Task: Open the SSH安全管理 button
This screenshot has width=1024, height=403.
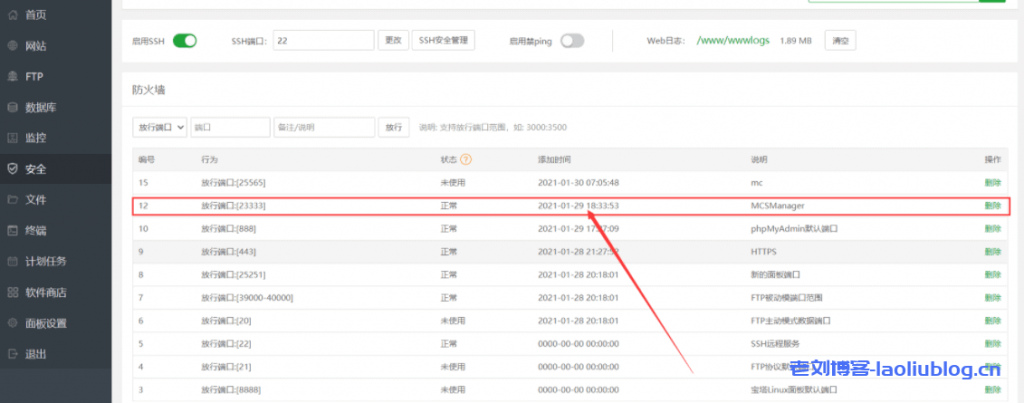Action: tap(443, 41)
